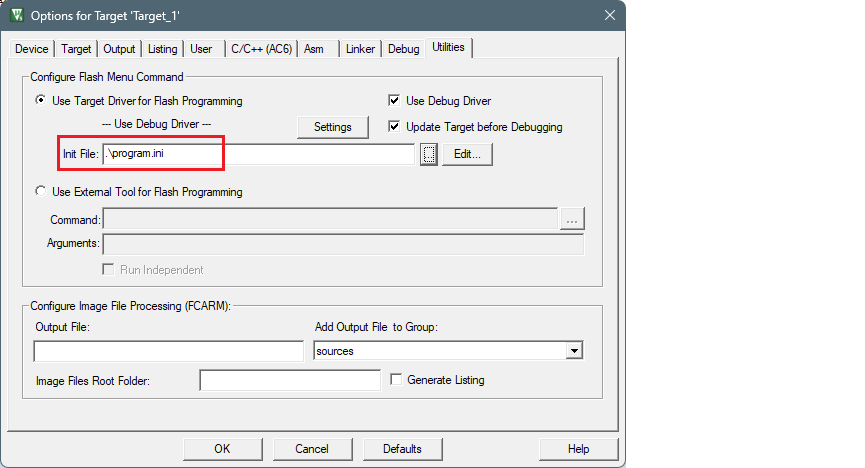Switch to the Linker tab
The height and width of the screenshot is (468, 865).
[360, 49]
